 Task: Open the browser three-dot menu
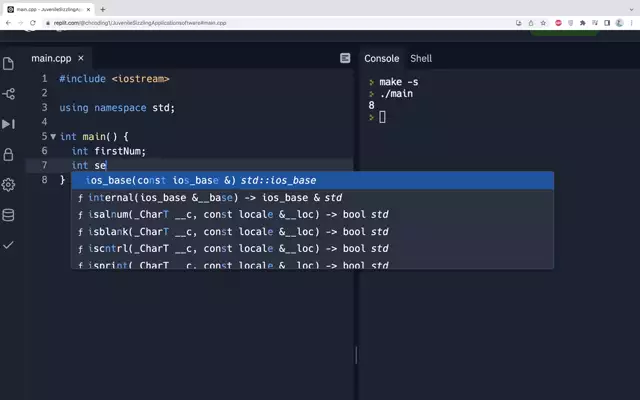click(x=632, y=23)
